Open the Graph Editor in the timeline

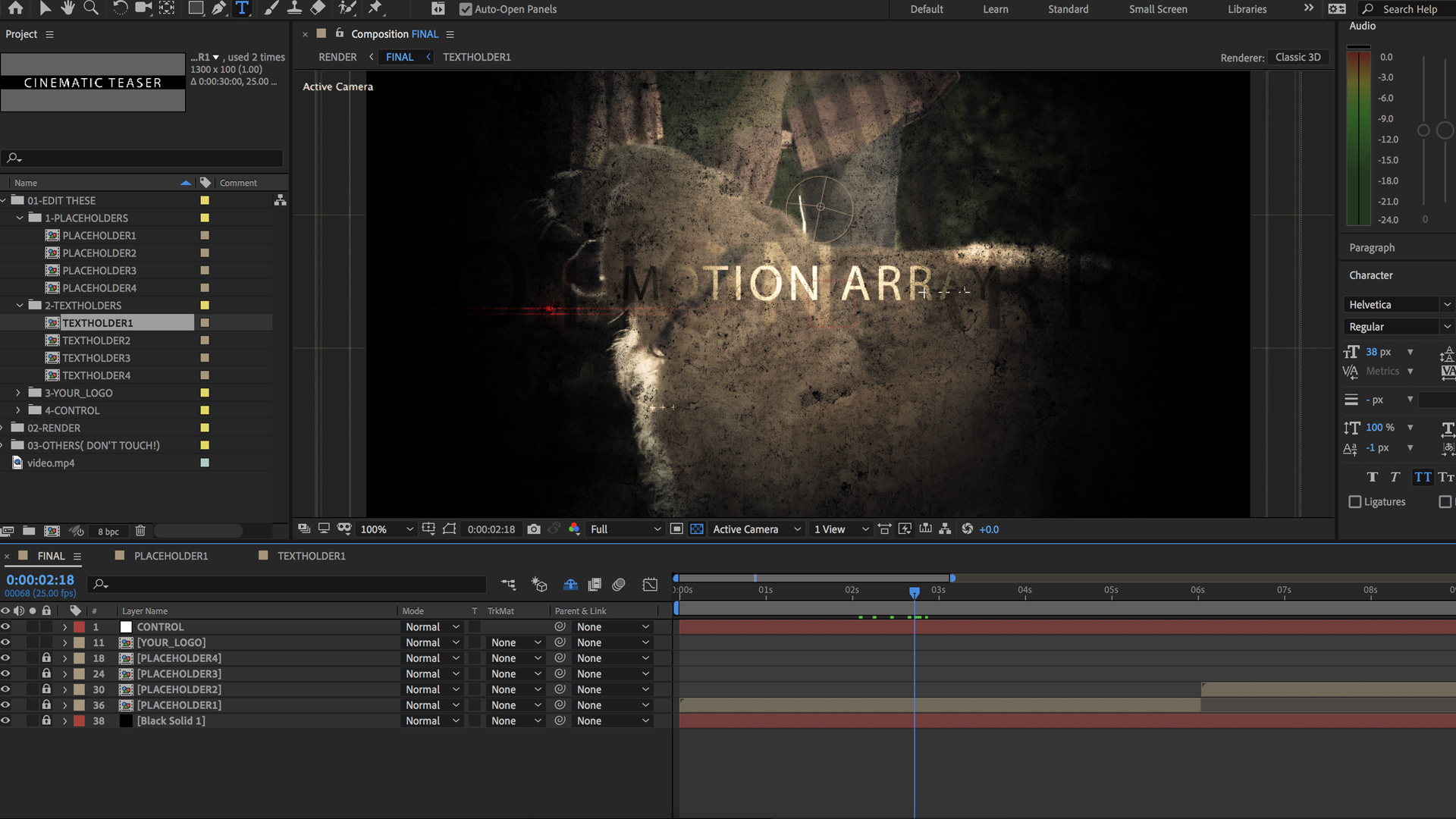650,584
